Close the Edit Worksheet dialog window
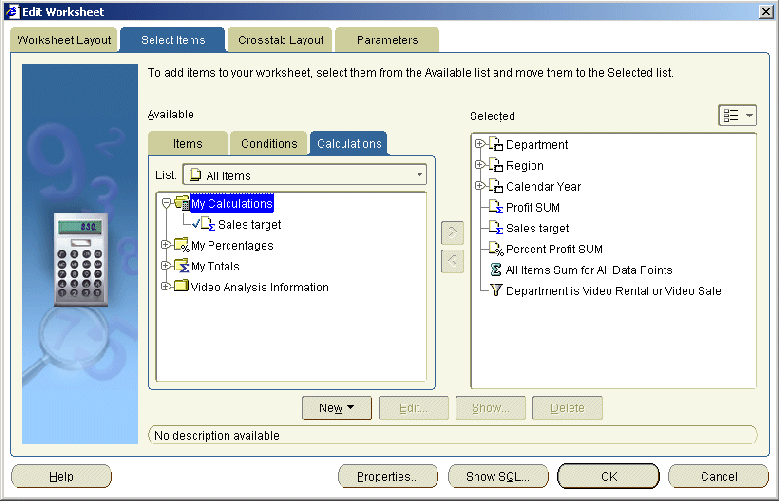This screenshot has height=501, width=779. [x=766, y=11]
